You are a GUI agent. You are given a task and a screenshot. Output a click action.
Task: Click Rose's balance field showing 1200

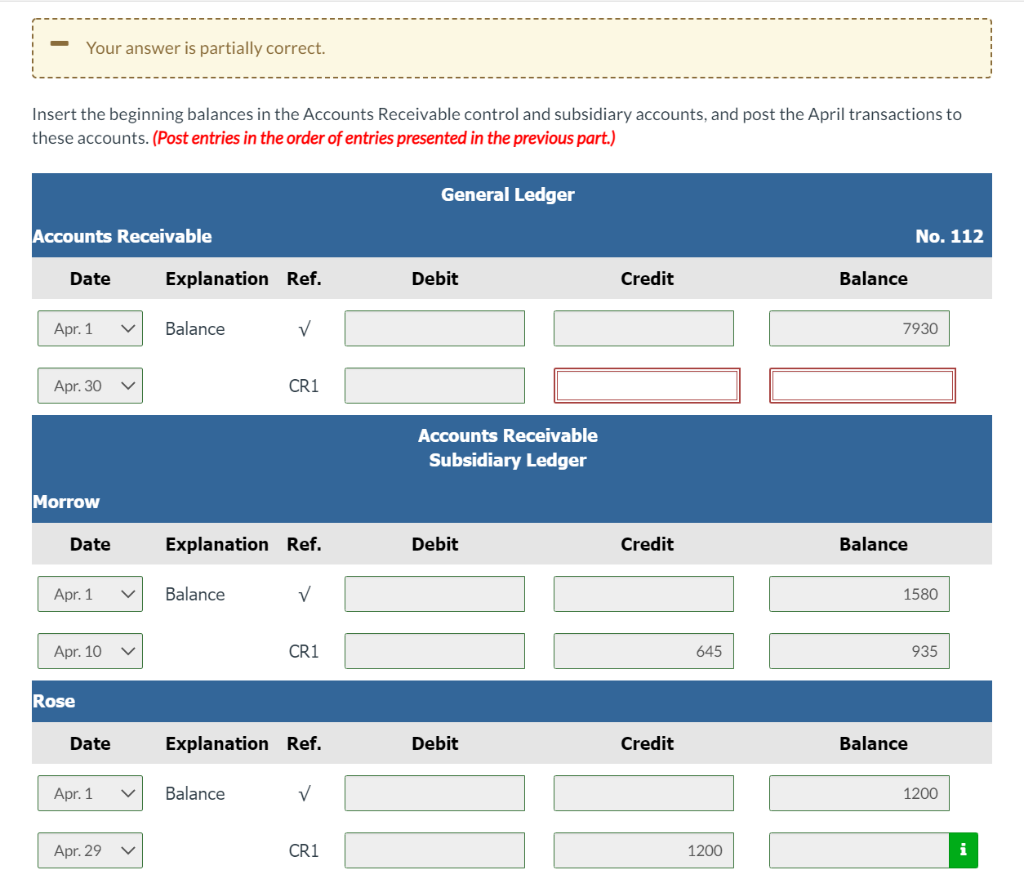(x=858, y=793)
